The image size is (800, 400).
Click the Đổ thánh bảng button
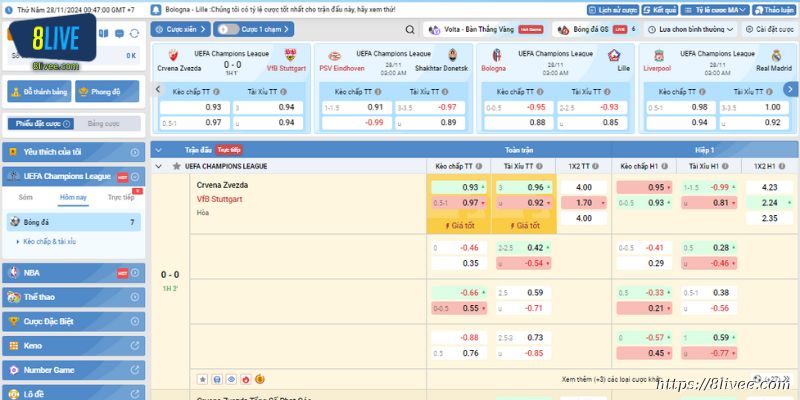(x=39, y=92)
